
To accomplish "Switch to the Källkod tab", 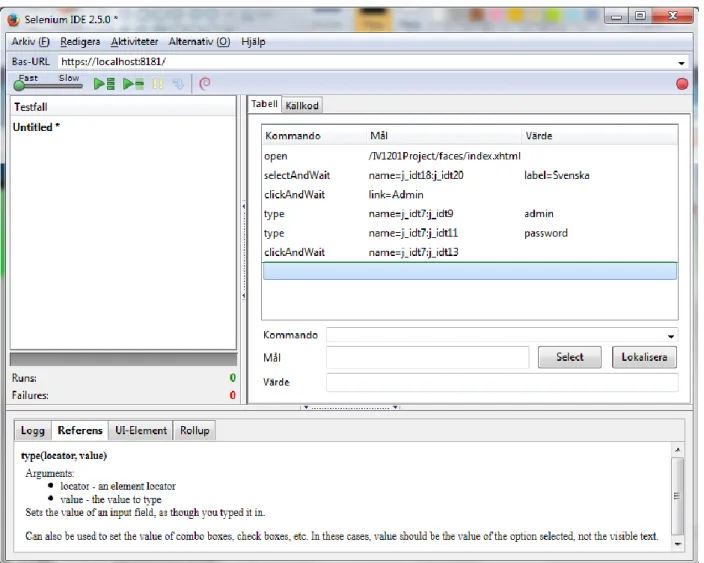I will (x=302, y=106).
